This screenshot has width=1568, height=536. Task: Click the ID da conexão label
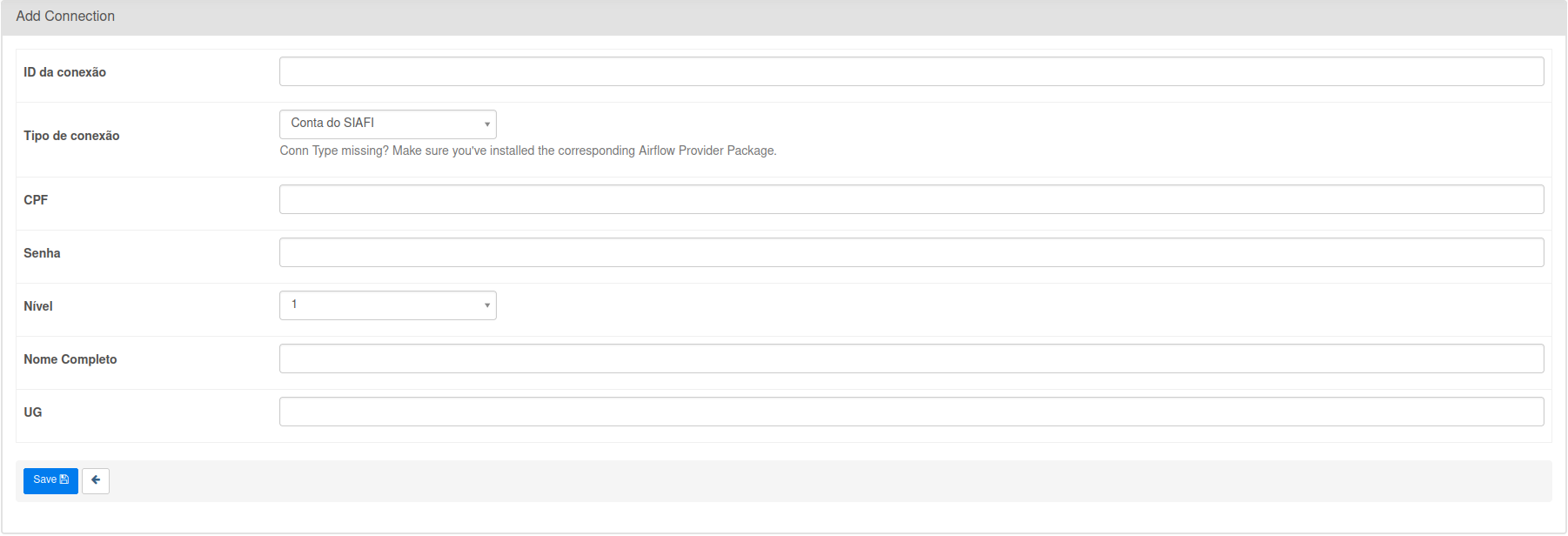(65, 72)
